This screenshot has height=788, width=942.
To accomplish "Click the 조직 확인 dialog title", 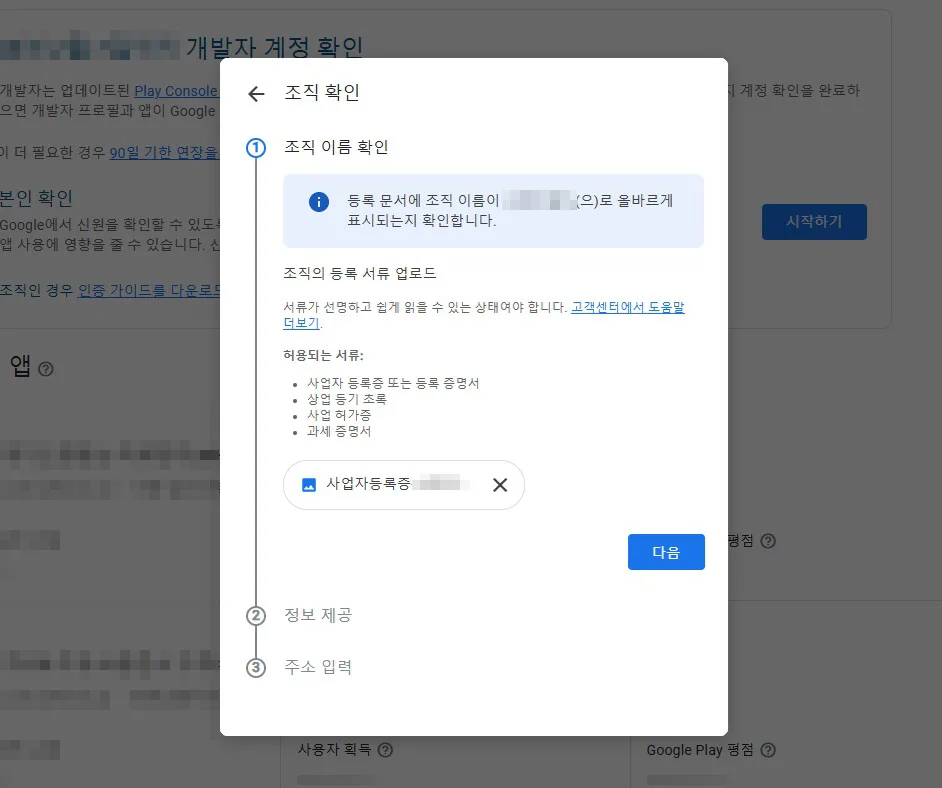I will click(x=322, y=92).
